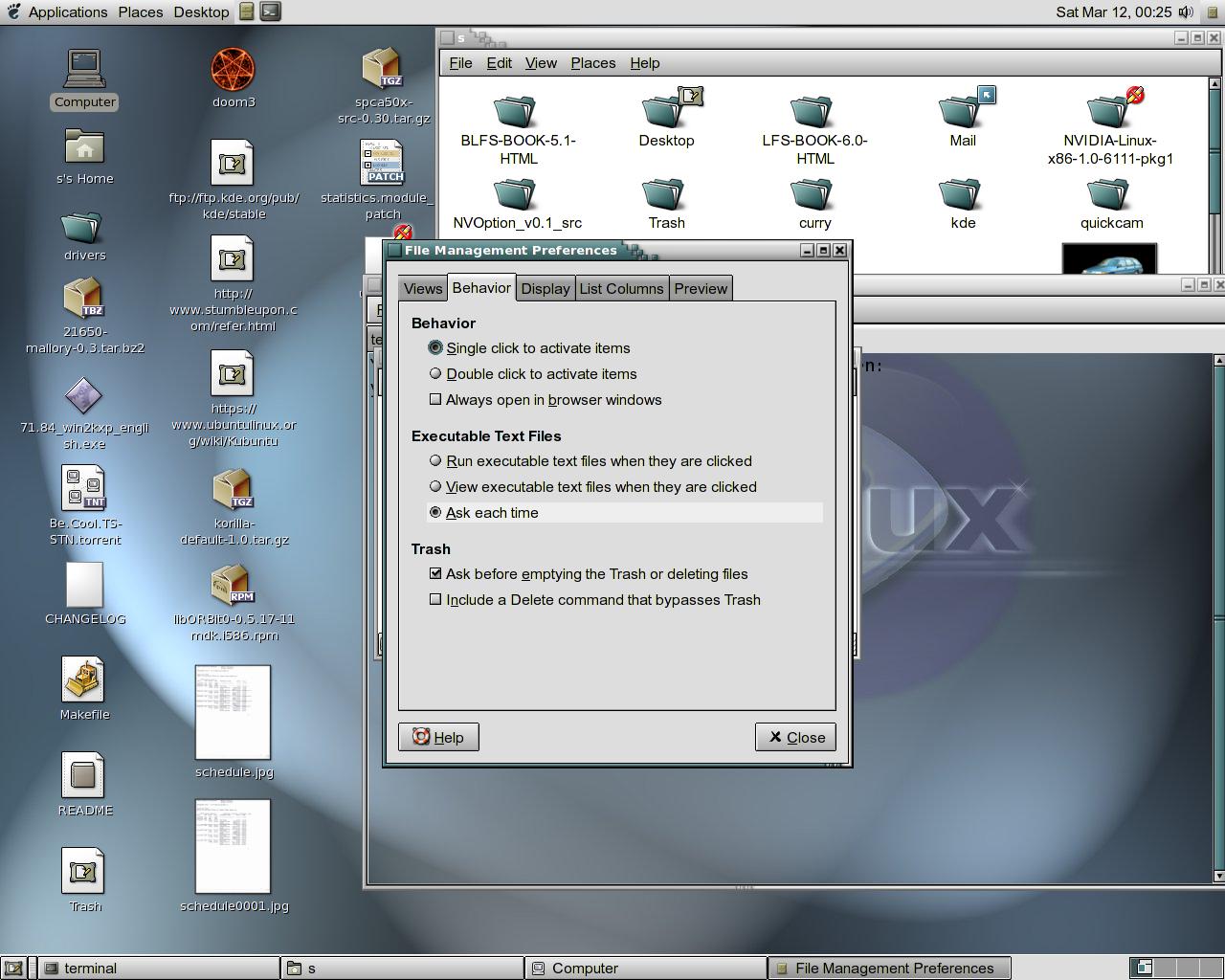Open the kde folder in s window
Image resolution: width=1225 pixels, height=980 pixels.
point(962,194)
